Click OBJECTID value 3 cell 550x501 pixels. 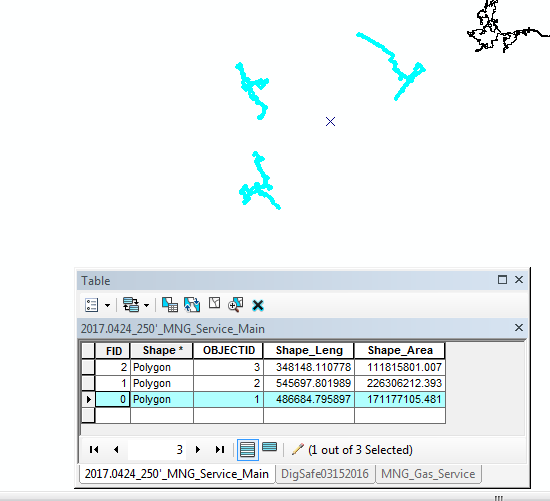click(x=228, y=367)
